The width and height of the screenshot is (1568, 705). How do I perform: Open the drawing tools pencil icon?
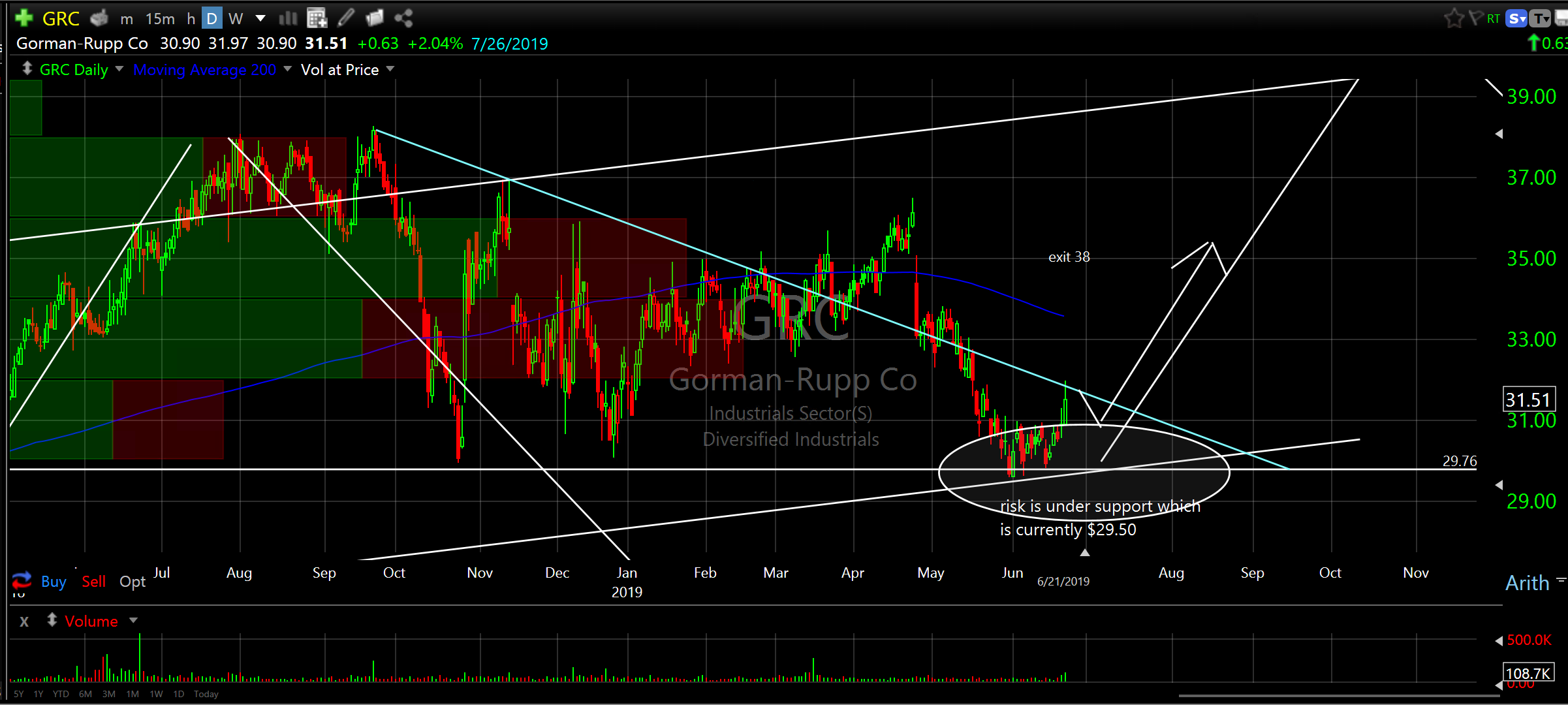point(346,18)
